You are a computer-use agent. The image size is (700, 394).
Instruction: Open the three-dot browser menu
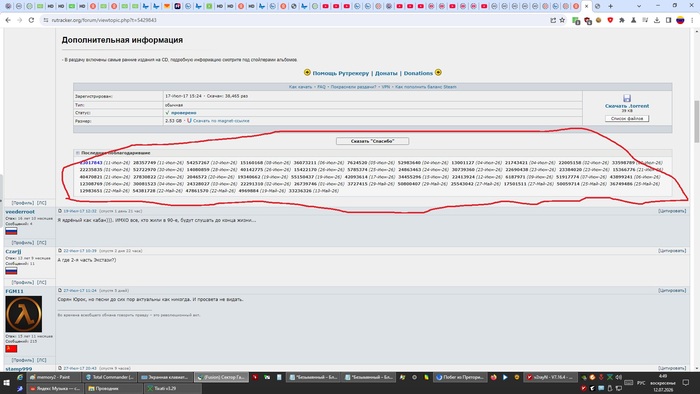[692, 20]
